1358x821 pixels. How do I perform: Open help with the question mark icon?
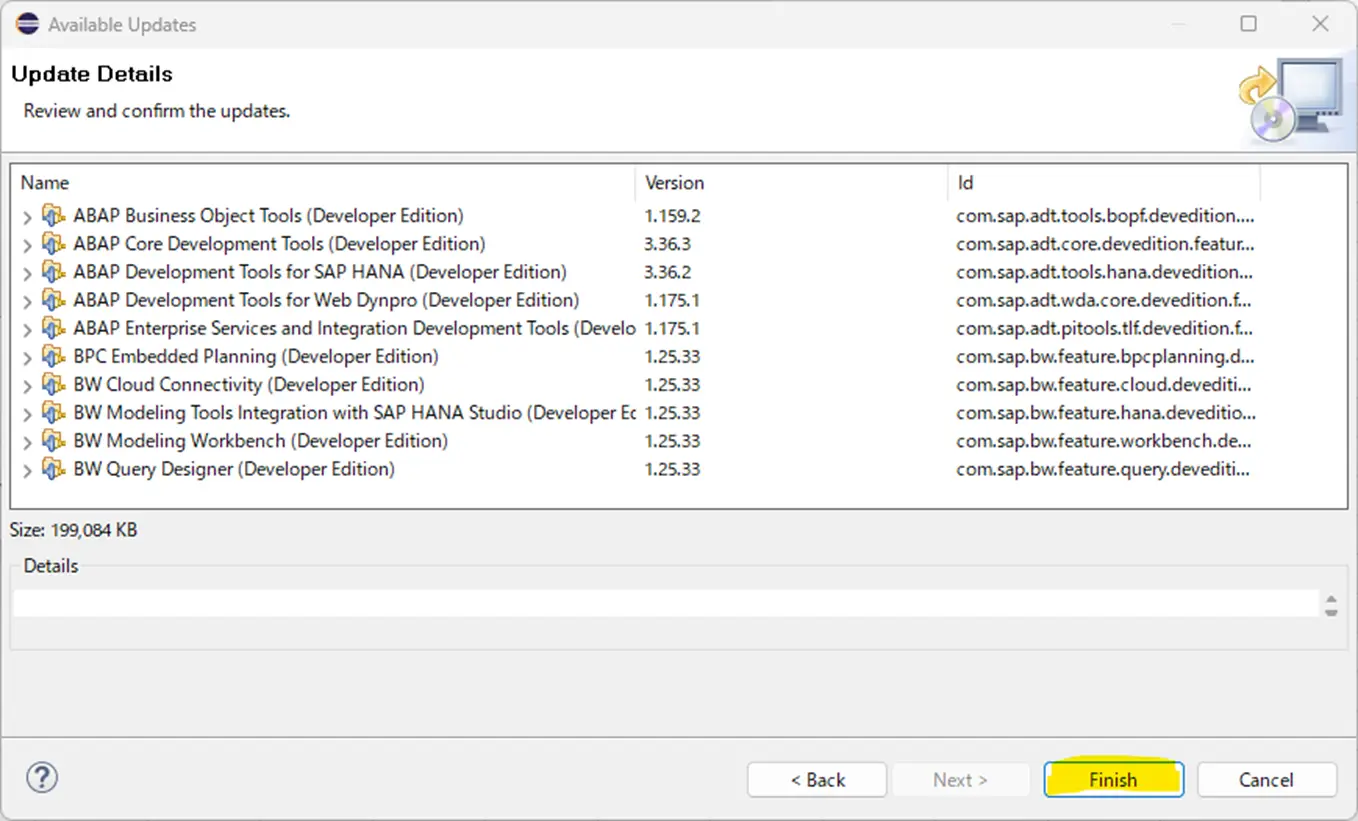click(42, 777)
